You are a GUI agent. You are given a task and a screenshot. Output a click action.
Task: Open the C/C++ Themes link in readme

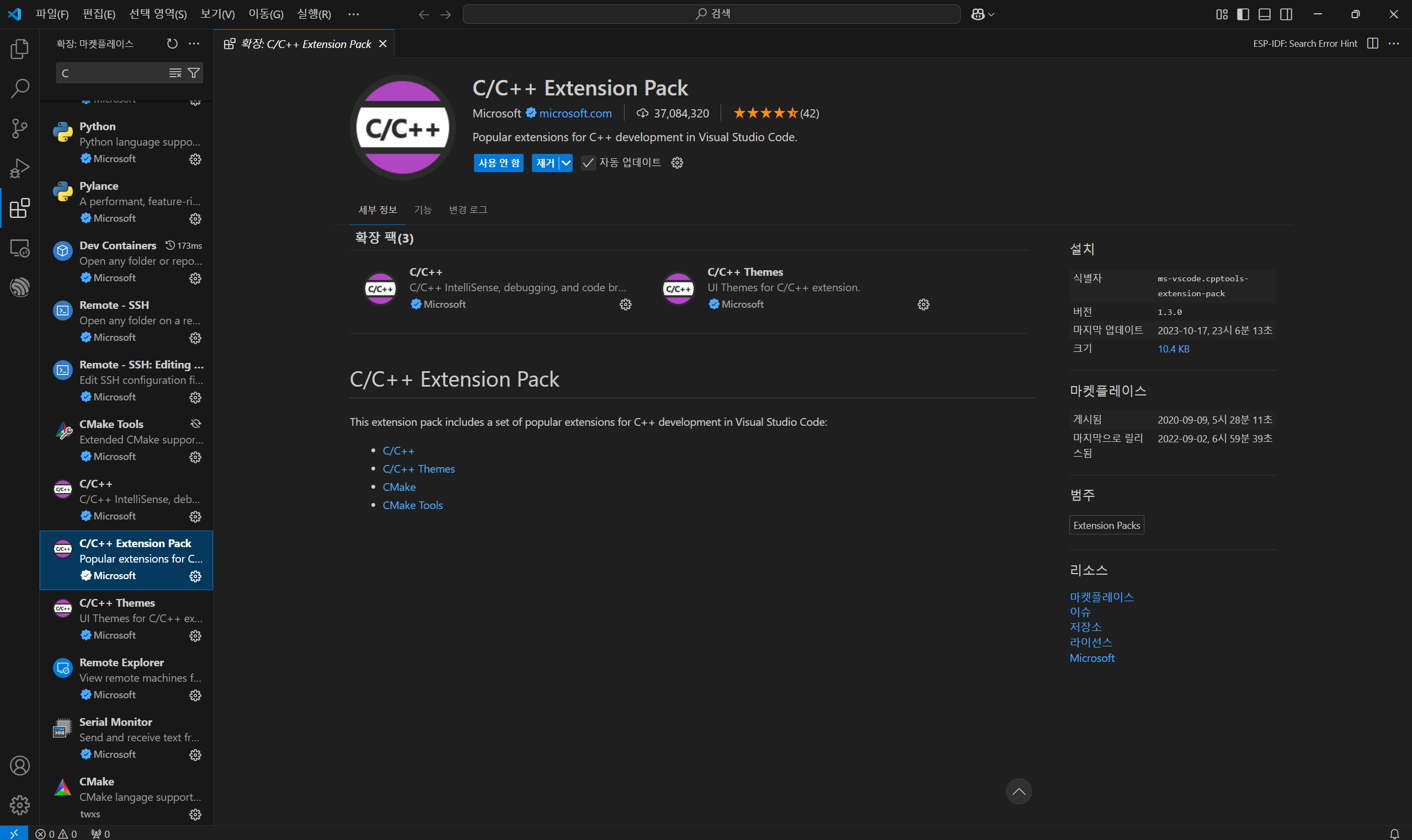click(x=418, y=469)
